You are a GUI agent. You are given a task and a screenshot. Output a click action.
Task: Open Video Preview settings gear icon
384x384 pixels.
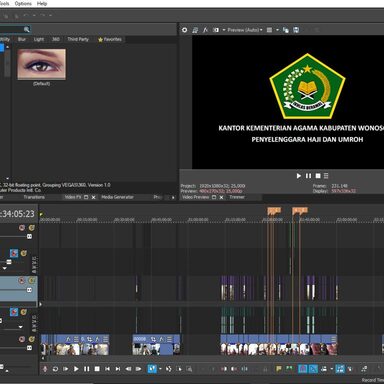click(184, 30)
